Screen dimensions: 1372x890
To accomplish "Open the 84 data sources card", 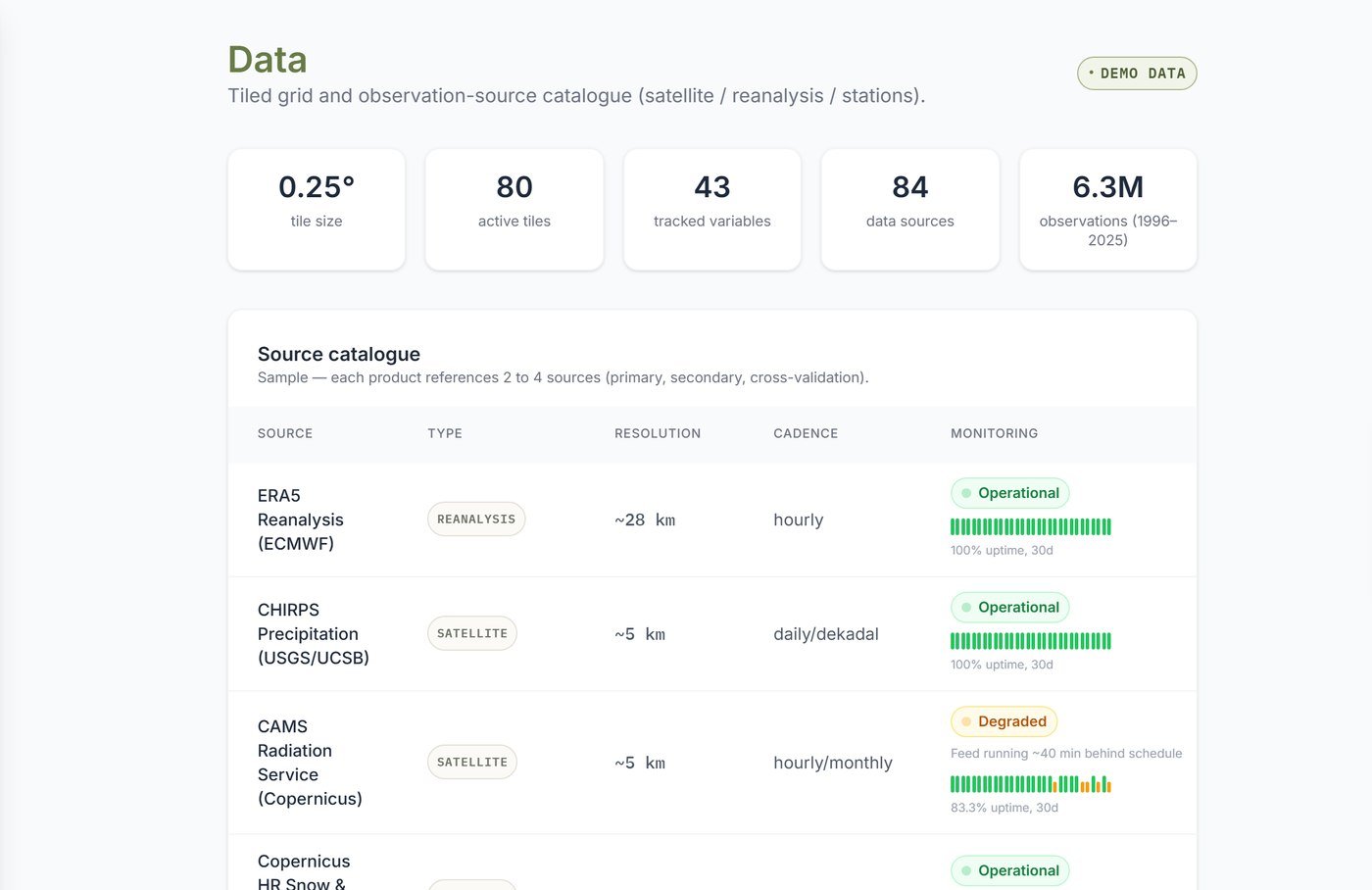I will click(910, 210).
